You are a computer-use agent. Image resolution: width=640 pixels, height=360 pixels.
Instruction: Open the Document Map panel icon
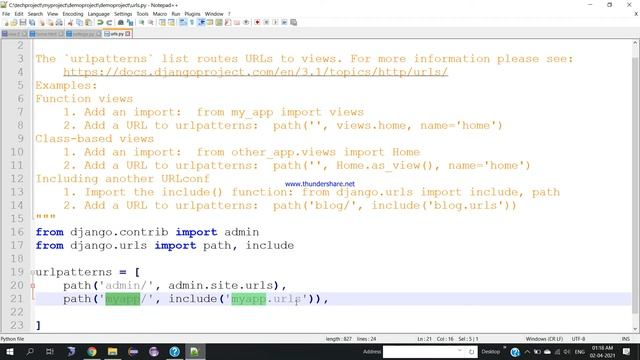click(219, 22)
